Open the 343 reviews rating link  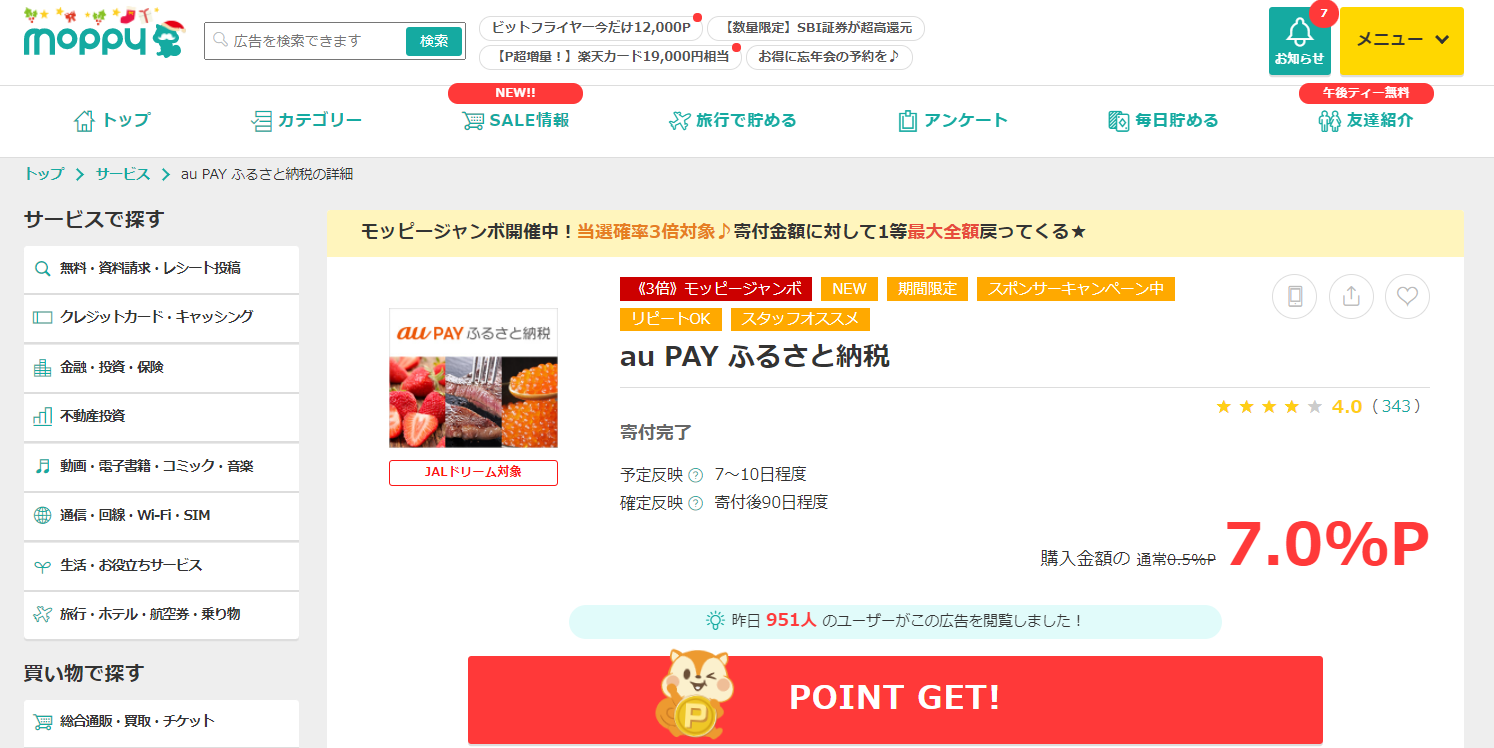point(1396,406)
